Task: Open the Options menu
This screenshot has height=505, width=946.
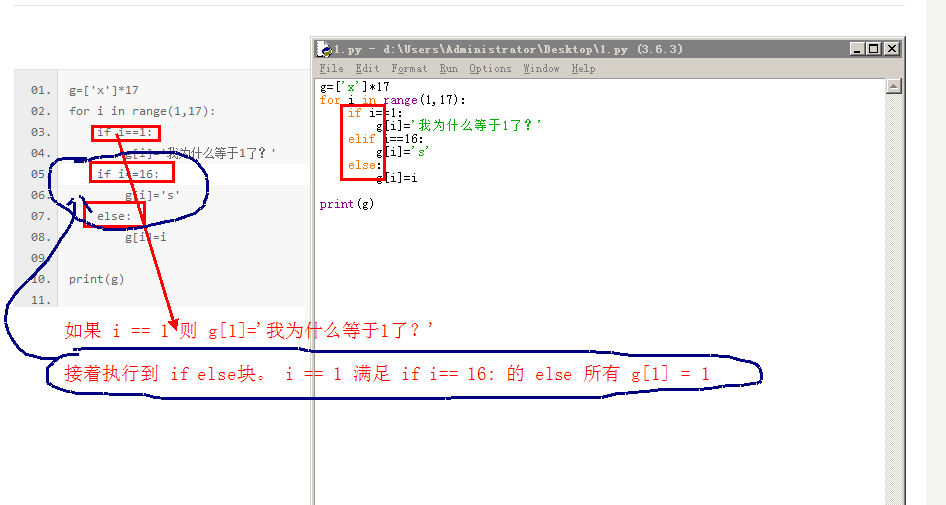Action: tap(490, 69)
